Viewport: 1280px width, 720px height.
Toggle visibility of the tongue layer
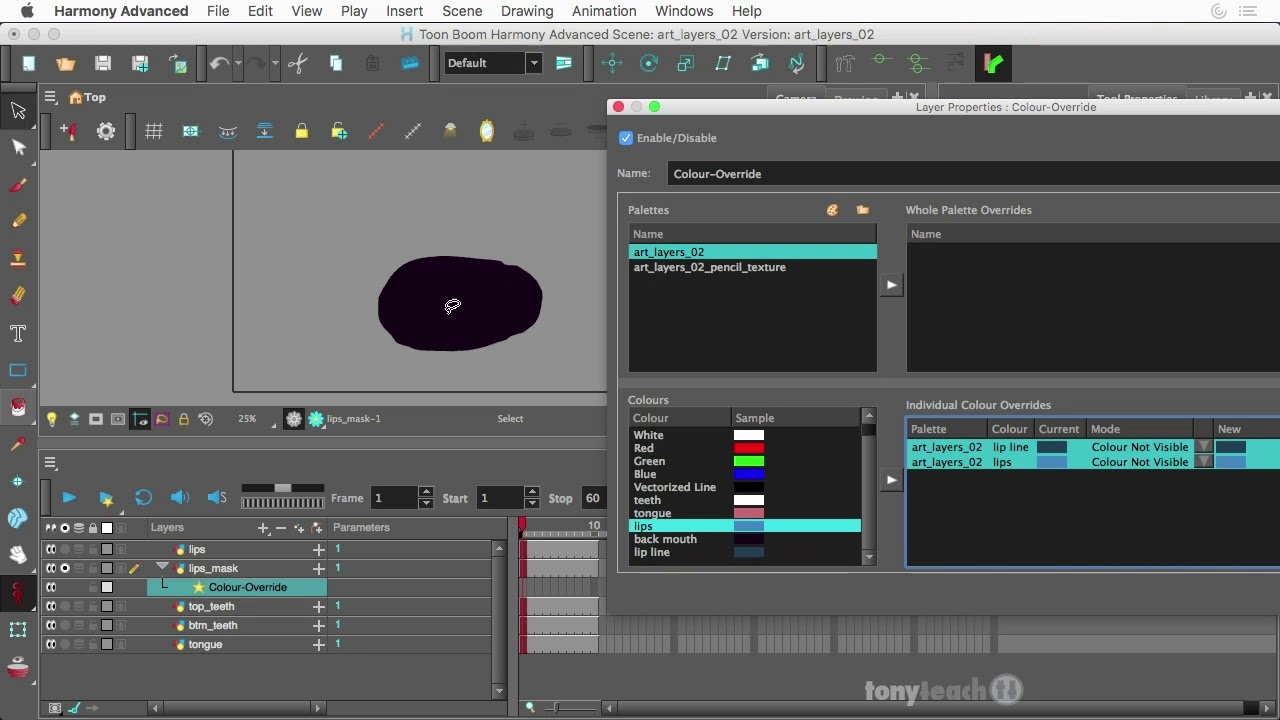51,645
